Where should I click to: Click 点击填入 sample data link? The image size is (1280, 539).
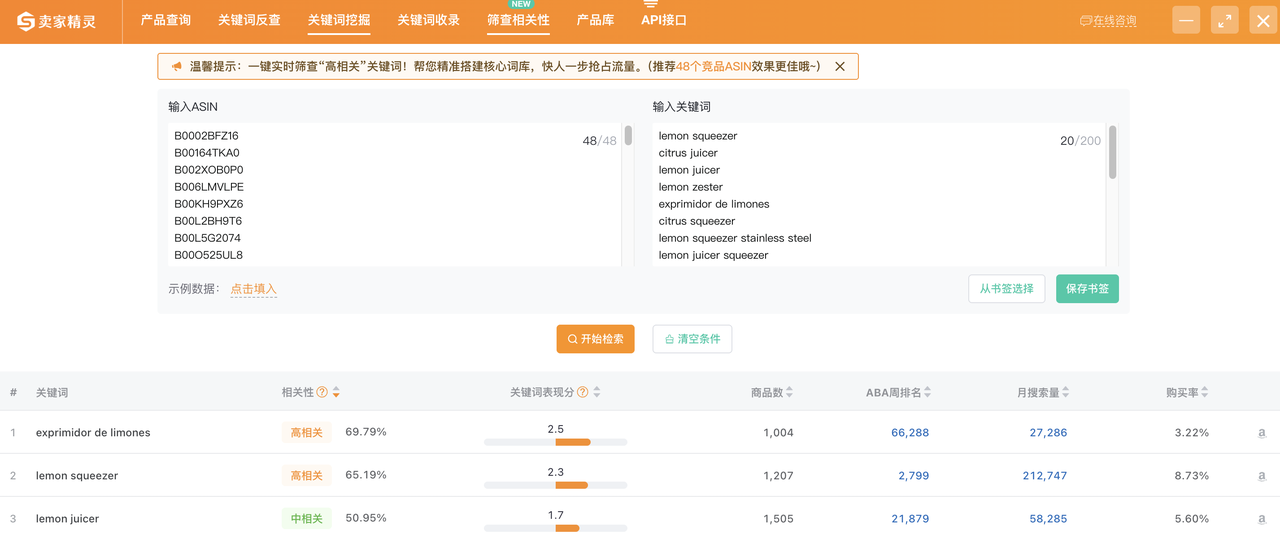(x=253, y=289)
